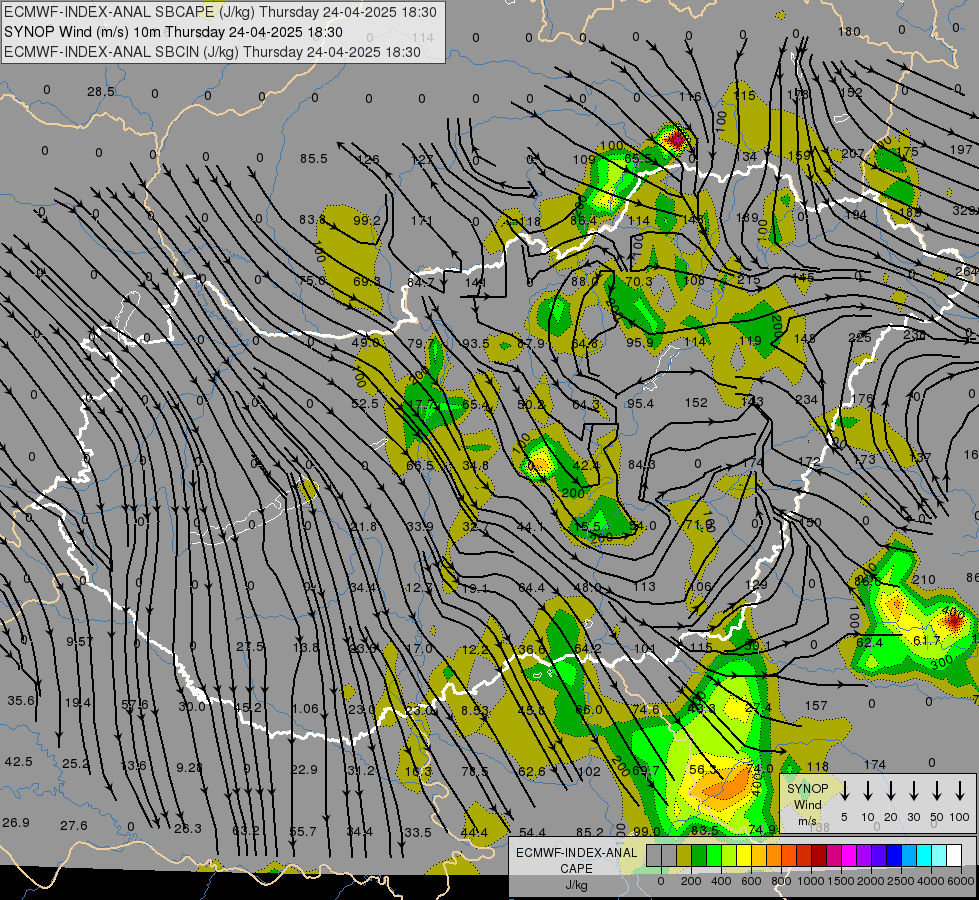Click the 100 m/s wind arrow in SYNOP legend
979x900 pixels.
click(x=960, y=790)
